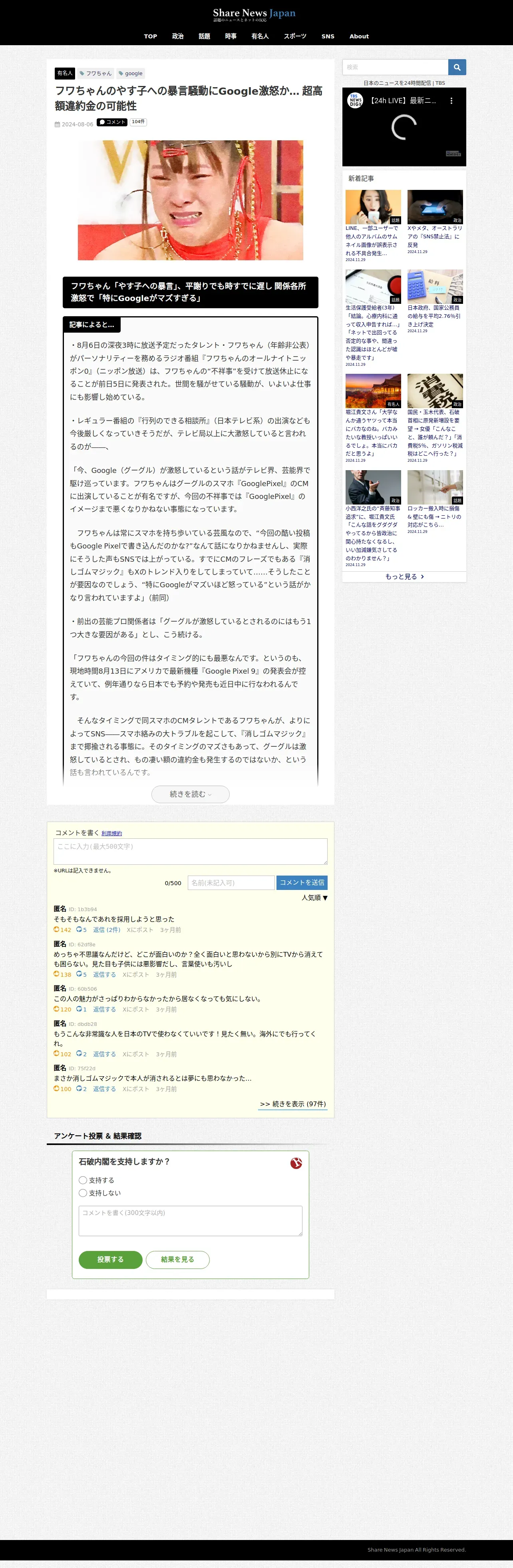513x1568 pixels.
Task: Focus the 名前(未記入可) name field
Action: 231,883
